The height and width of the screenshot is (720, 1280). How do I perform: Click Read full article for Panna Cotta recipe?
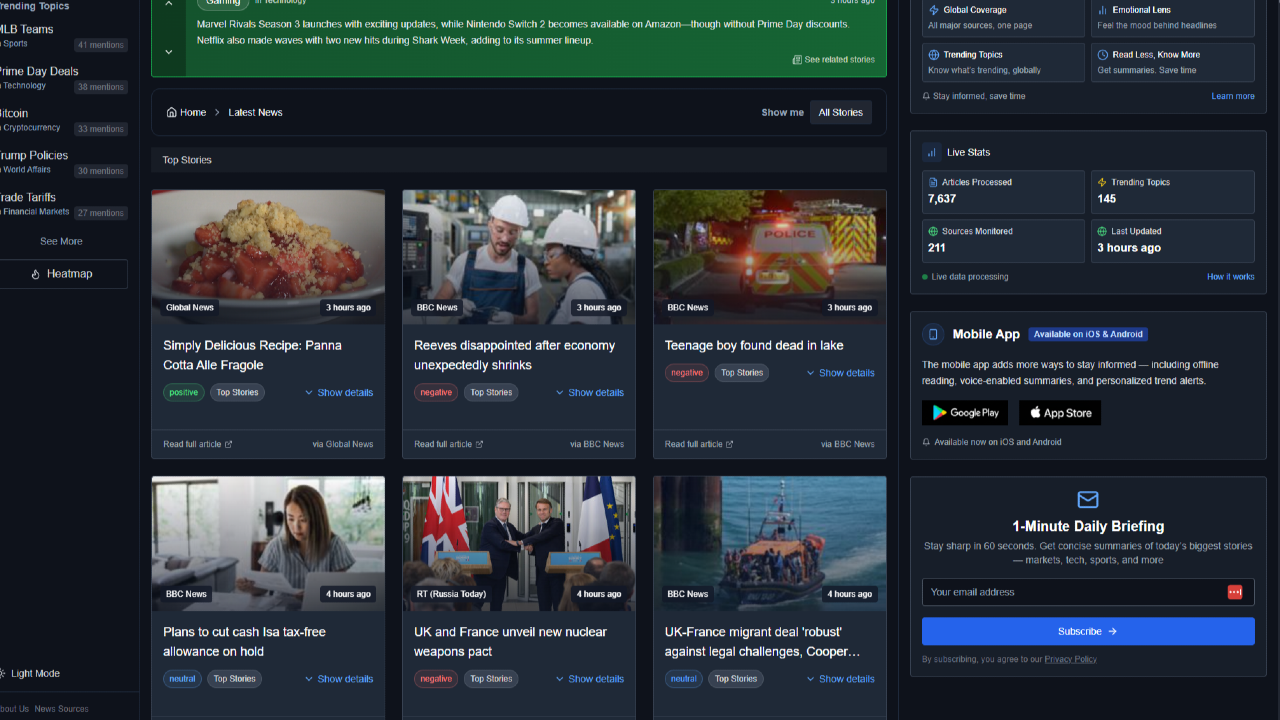point(197,444)
